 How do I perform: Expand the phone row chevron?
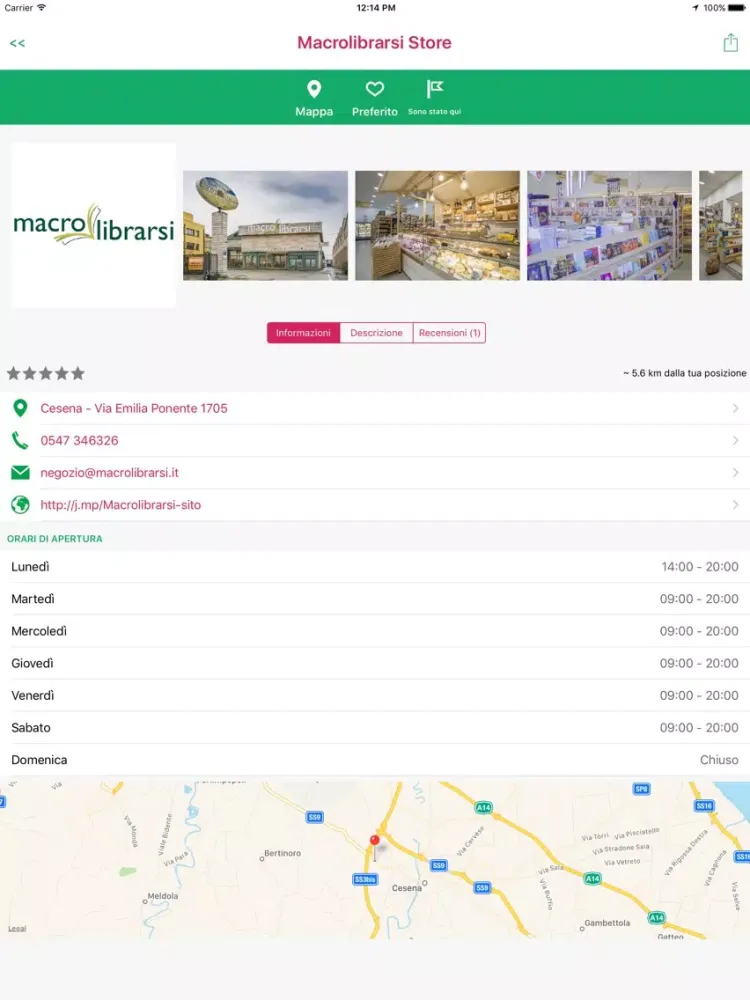pyautogui.click(x=735, y=441)
